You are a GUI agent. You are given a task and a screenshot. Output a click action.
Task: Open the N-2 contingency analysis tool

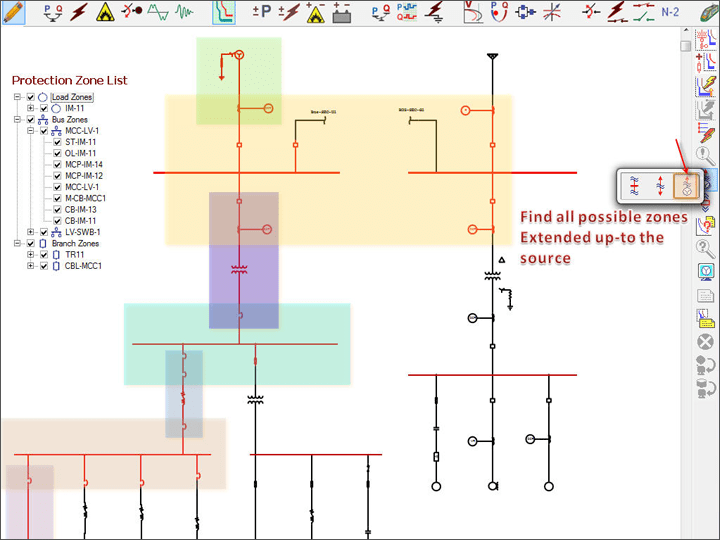(x=673, y=13)
